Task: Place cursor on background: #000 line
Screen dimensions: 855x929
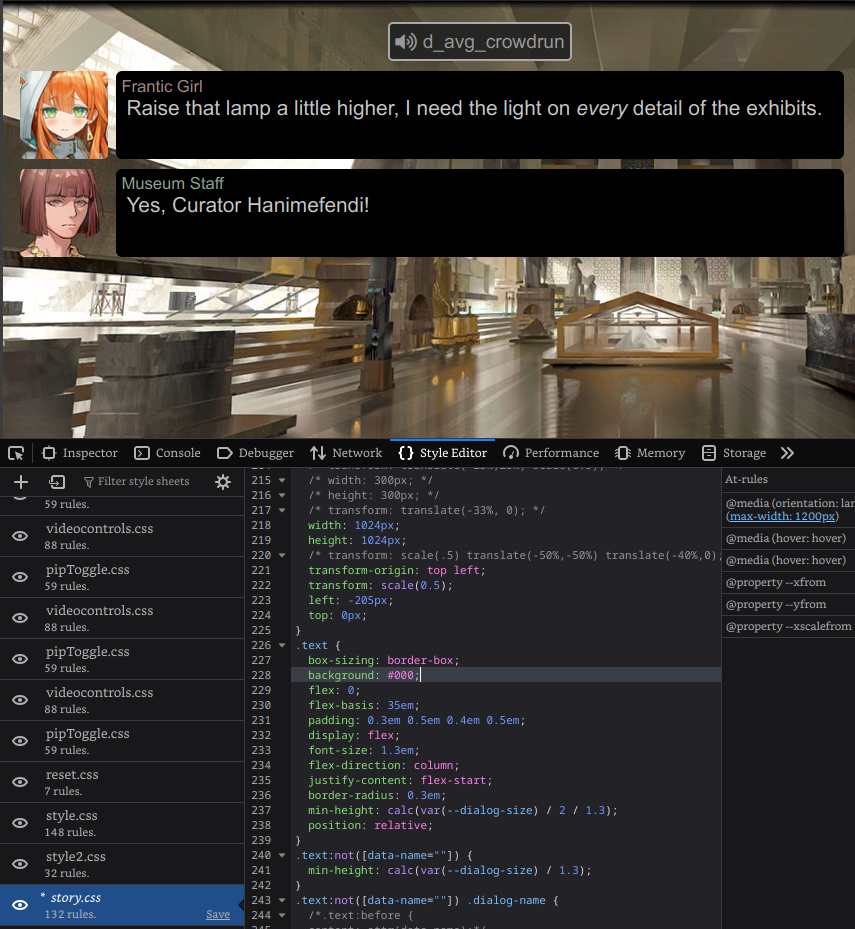Action: coord(506,675)
